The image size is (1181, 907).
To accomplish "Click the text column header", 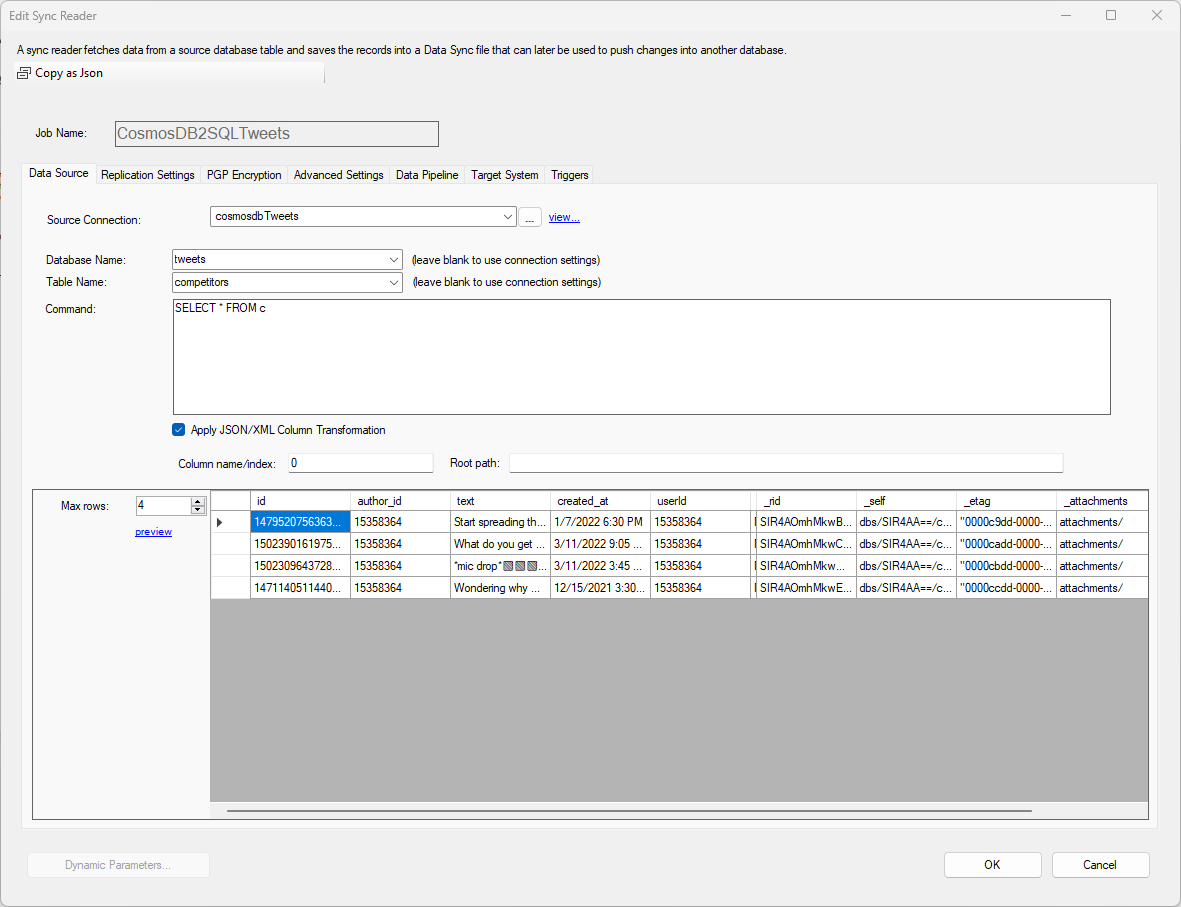I will coord(501,501).
